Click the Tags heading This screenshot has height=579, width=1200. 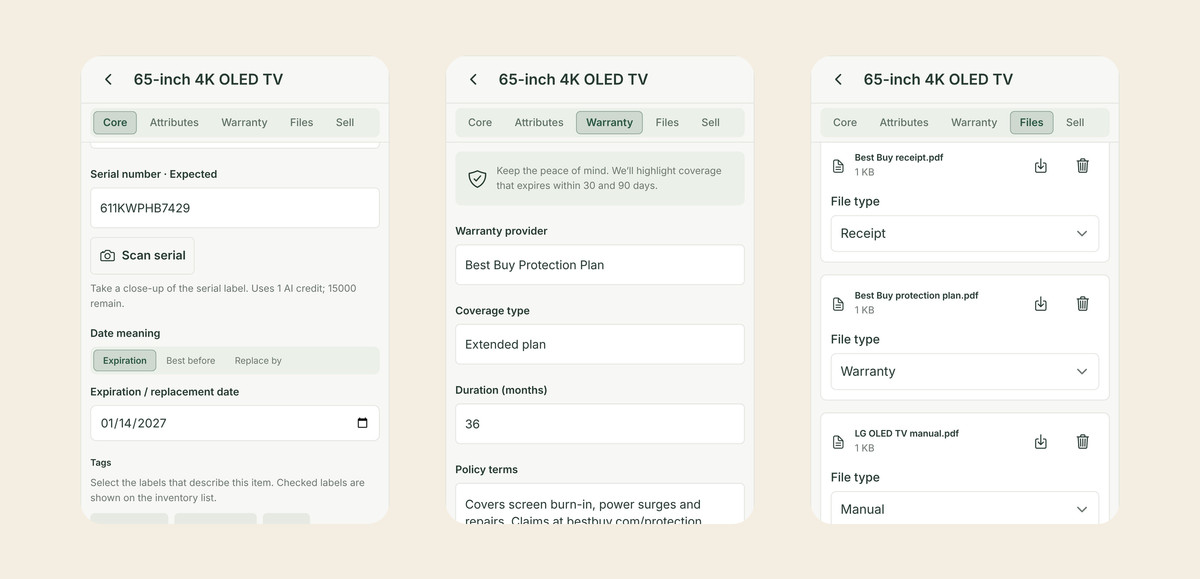click(x=100, y=463)
